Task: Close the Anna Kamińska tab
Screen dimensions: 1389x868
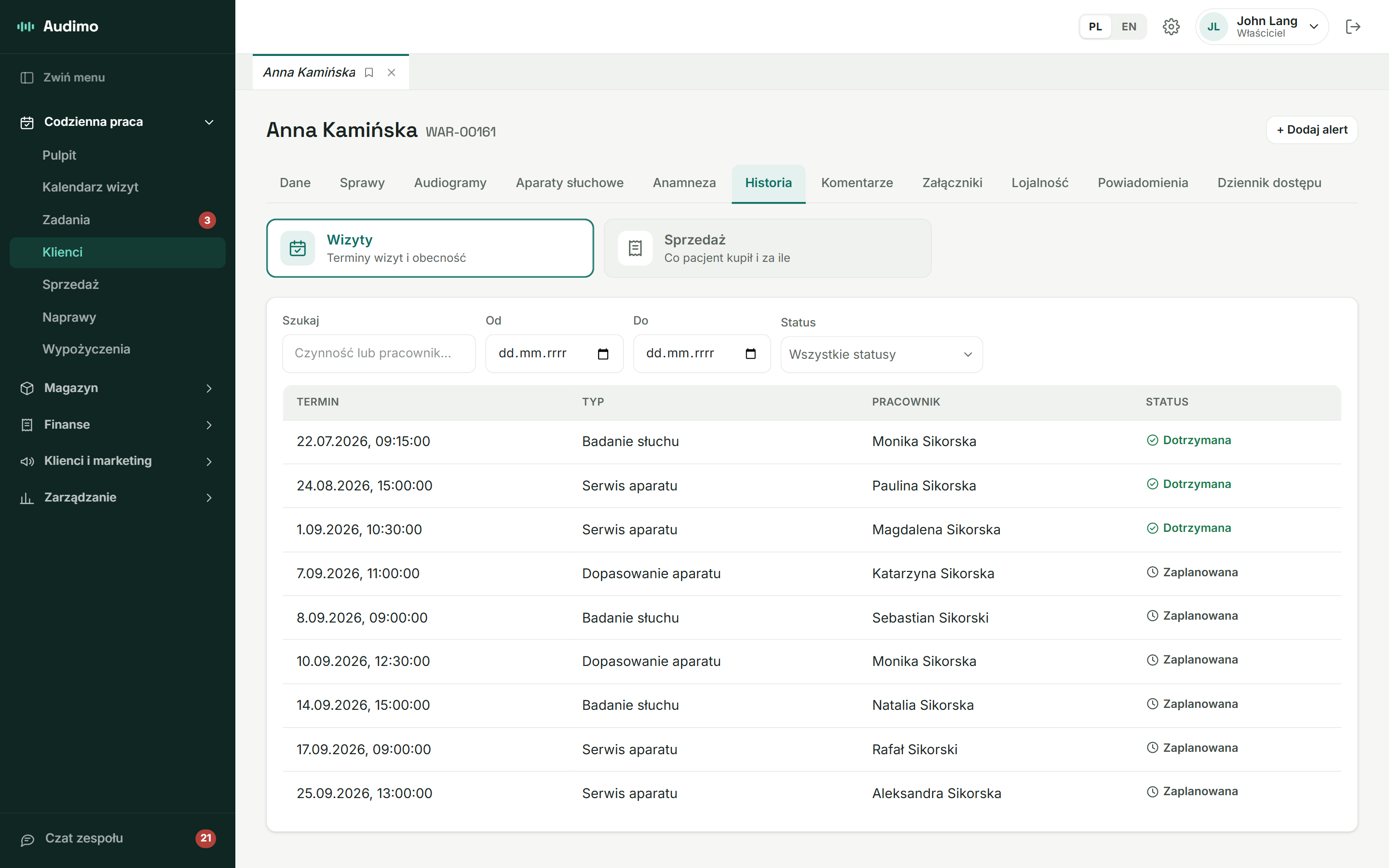Action: [x=392, y=72]
